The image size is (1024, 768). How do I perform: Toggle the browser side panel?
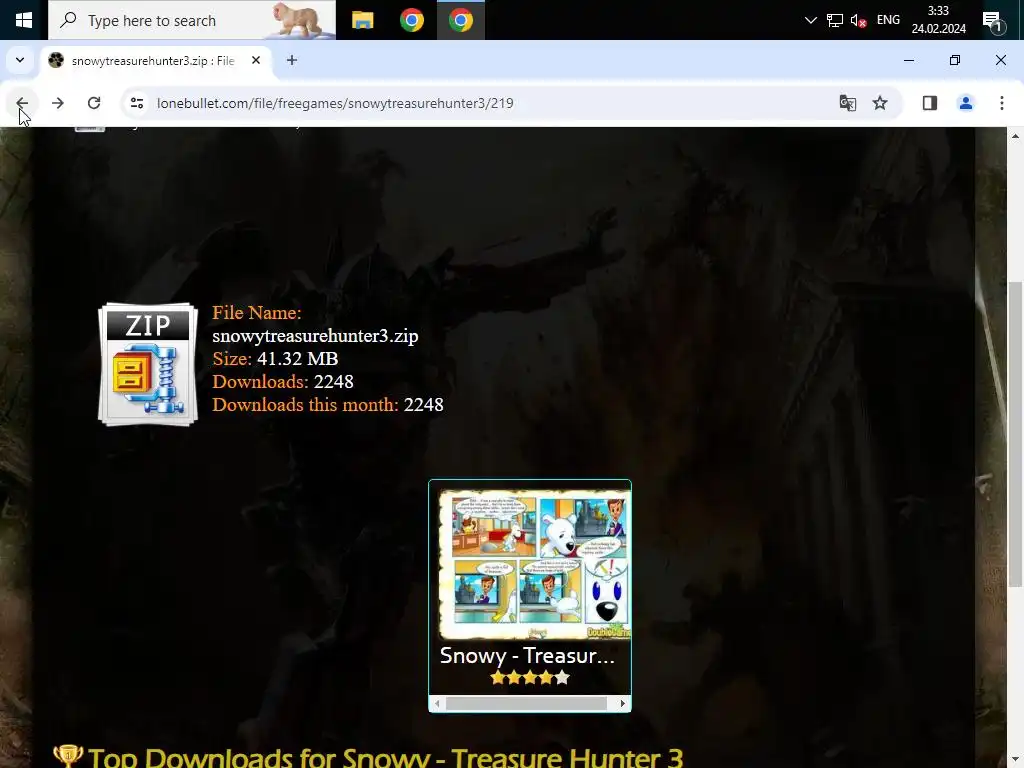pos(929,103)
